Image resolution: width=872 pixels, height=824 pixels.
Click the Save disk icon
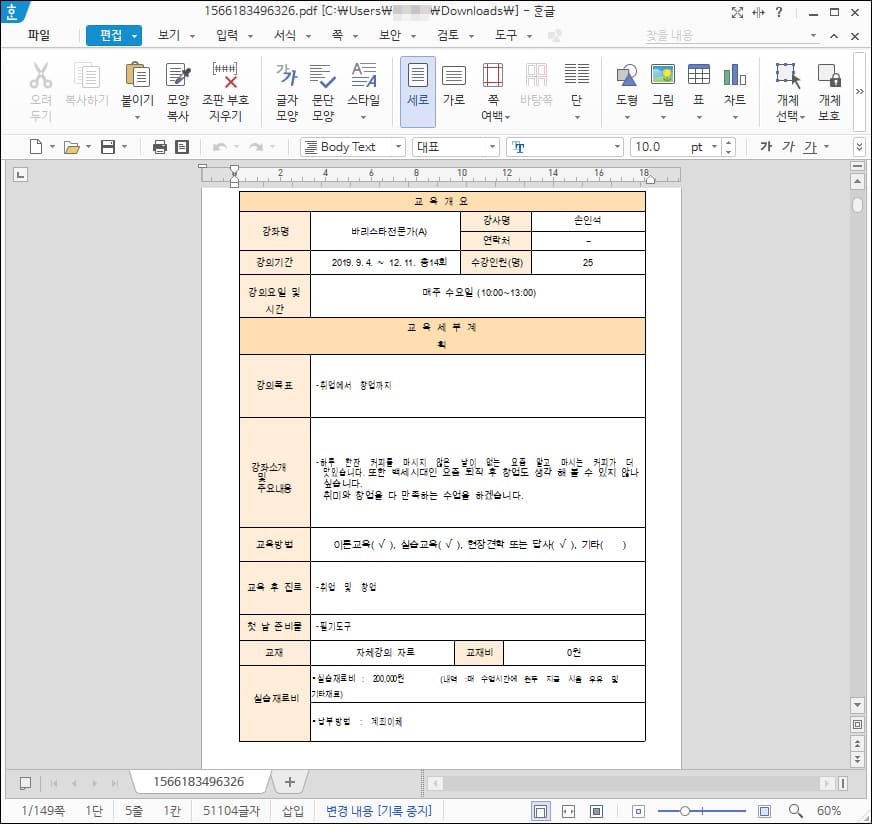[x=108, y=147]
